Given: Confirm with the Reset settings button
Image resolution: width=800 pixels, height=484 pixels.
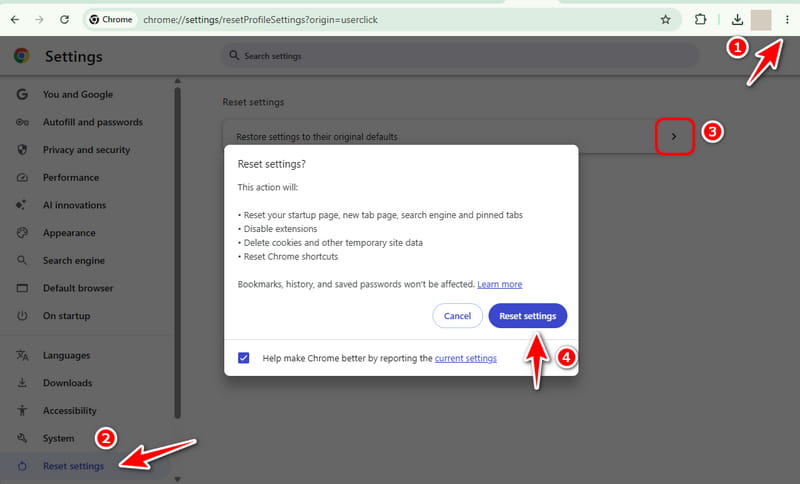Looking at the screenshot, I should click(528, 316).
